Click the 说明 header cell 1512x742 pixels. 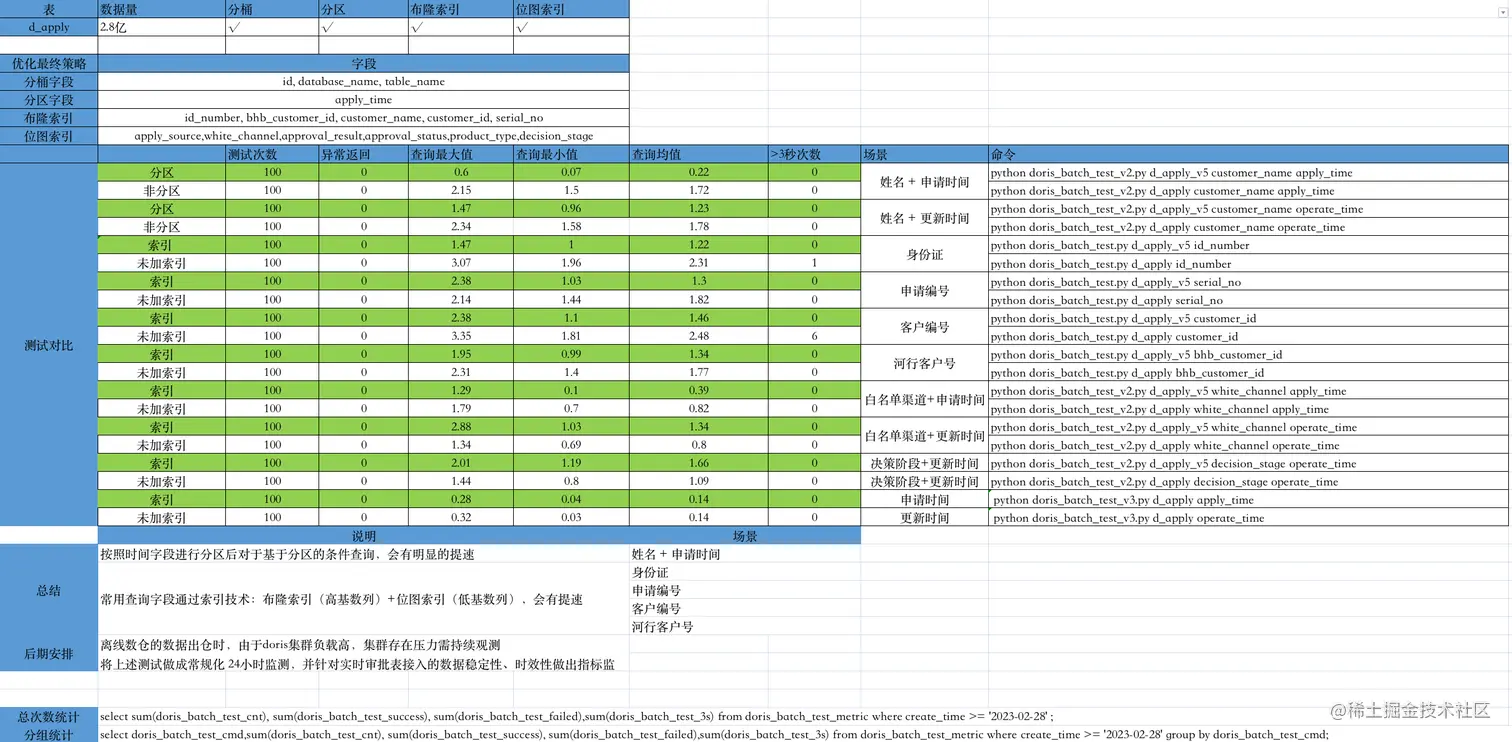coord(364,536)
